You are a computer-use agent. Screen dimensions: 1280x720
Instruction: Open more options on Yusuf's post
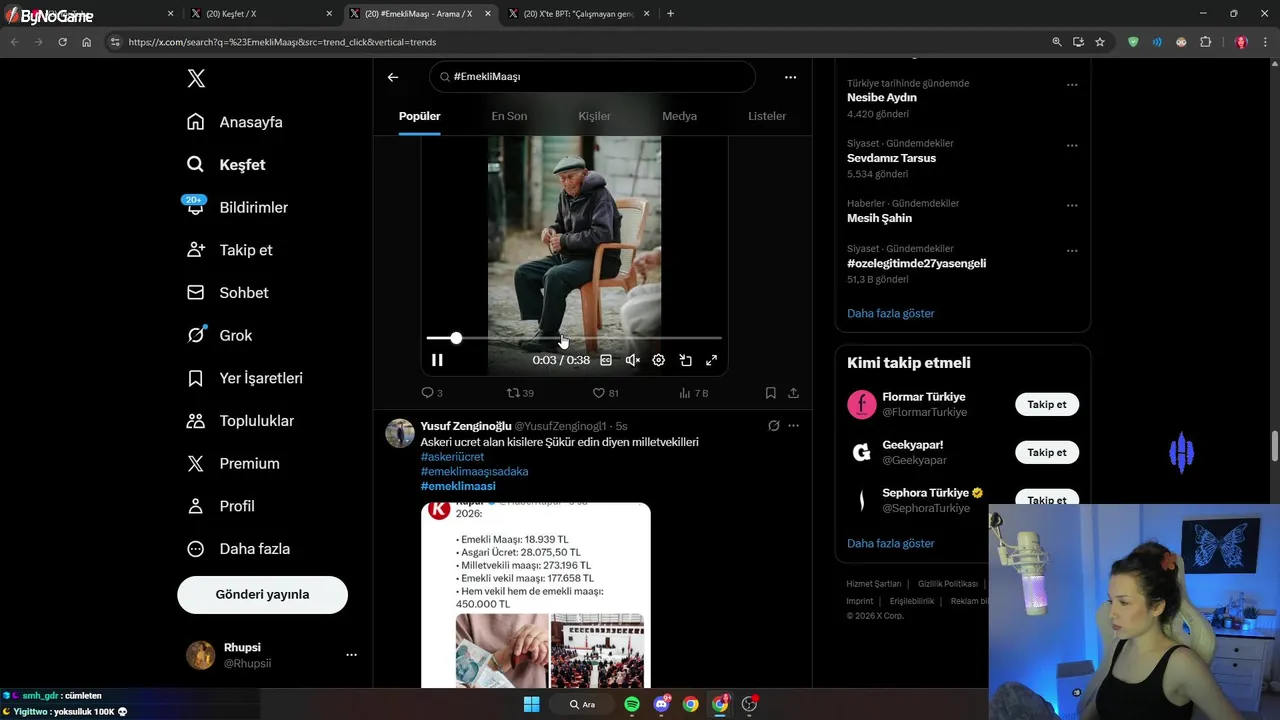[x=793, y=426]
